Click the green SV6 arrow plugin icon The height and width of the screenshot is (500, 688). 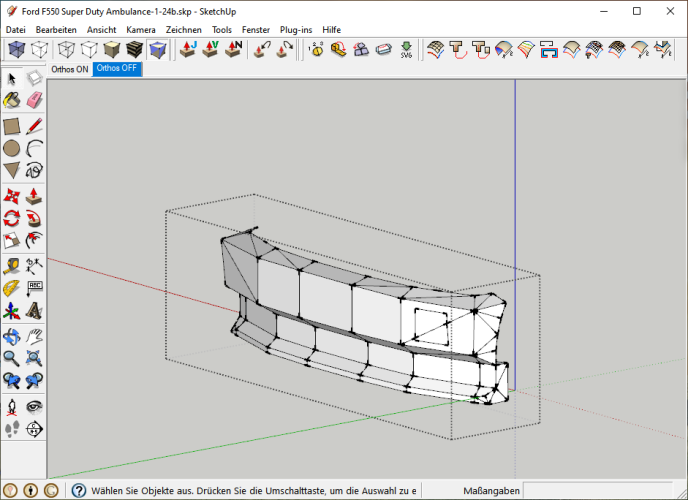tap(406, 50)
